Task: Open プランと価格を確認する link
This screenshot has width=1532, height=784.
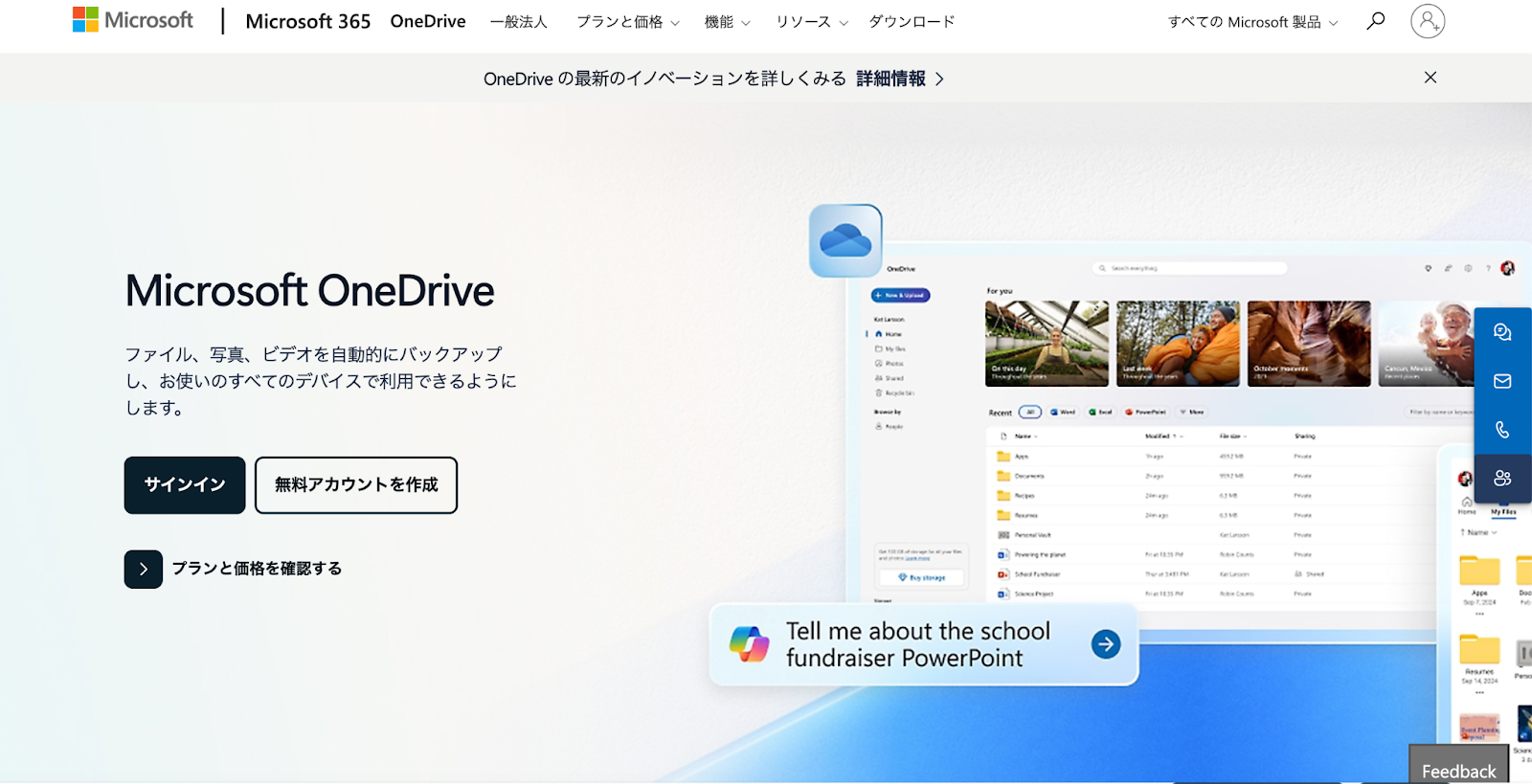Action: 257,569
